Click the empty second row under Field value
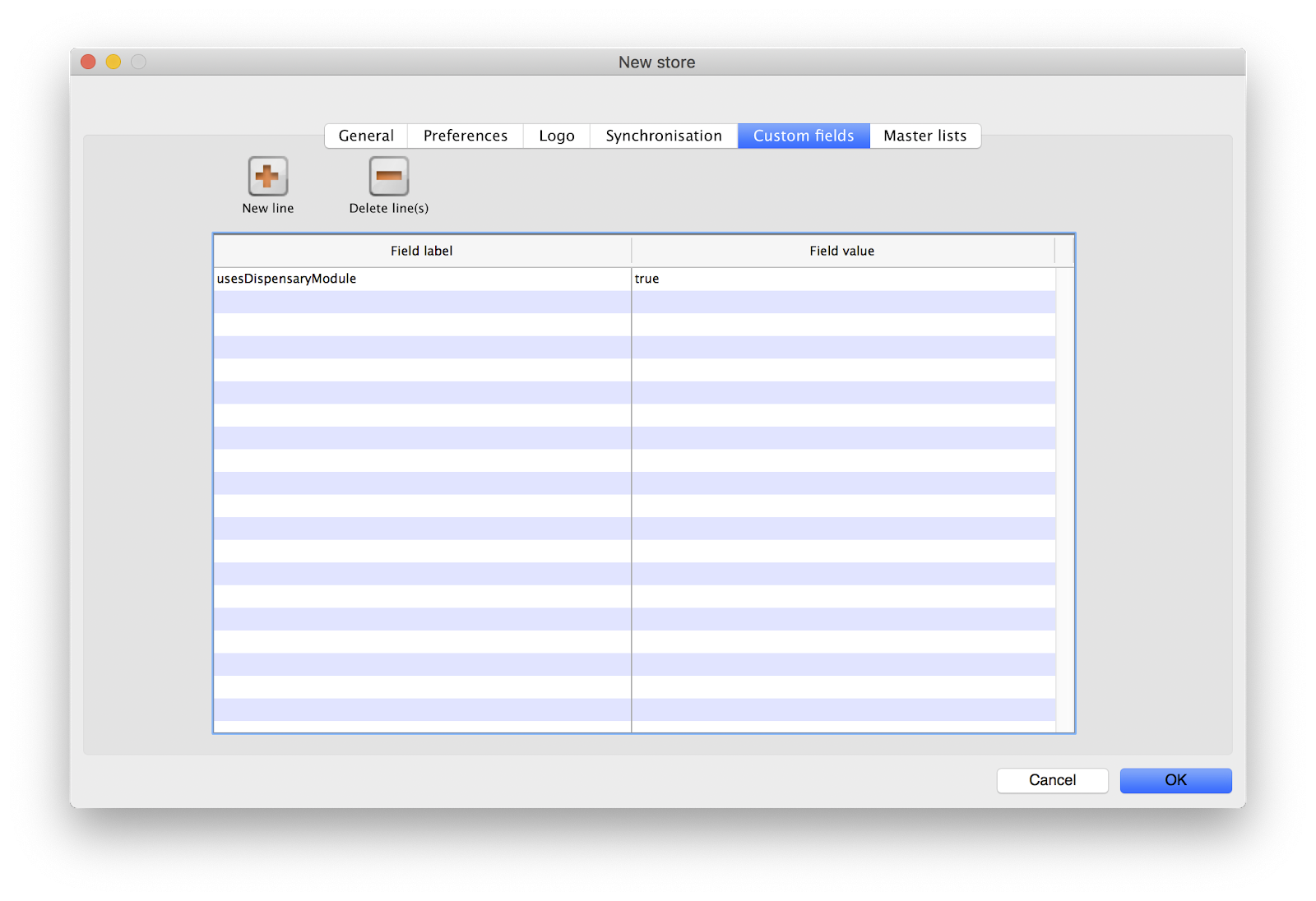The width and height of the screenshot is (1316, 901). pyautogui.click(x=842, y=302)
